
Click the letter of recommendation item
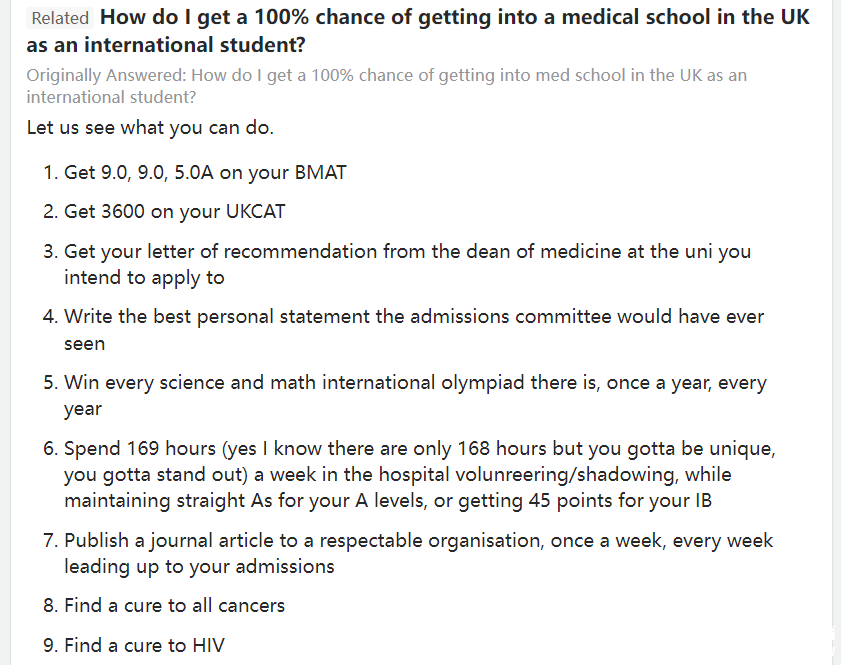397,264
